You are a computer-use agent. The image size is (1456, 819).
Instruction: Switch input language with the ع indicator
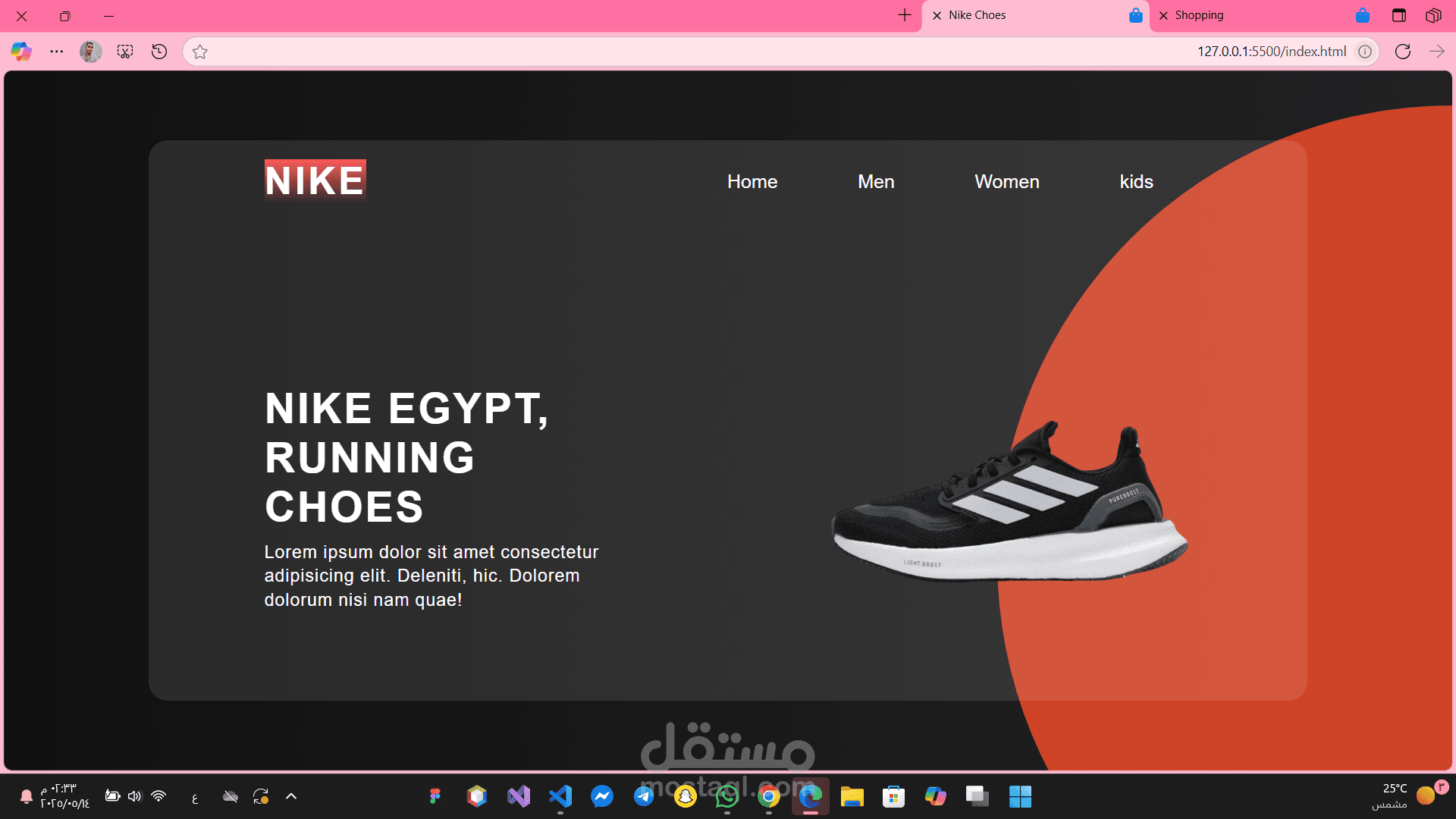point(195,797)
